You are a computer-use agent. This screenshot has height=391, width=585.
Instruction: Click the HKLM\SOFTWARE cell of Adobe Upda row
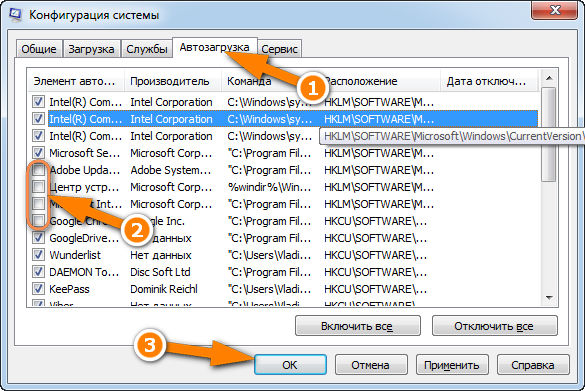pos(379,170)
